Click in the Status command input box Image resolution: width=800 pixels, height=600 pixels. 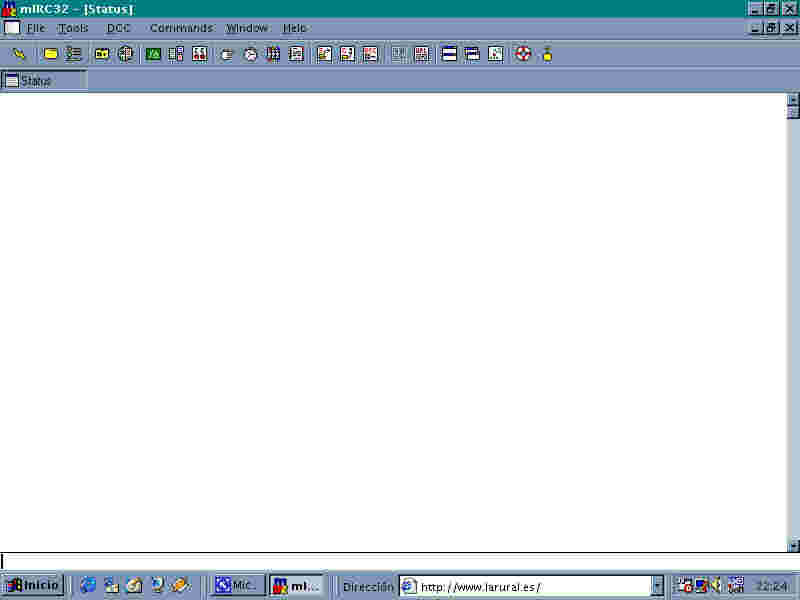[x=400, y=561]
